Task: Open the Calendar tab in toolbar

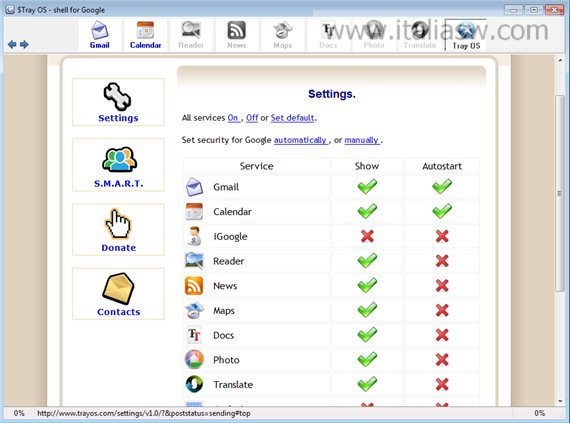Action: click(x=145, y=35)
